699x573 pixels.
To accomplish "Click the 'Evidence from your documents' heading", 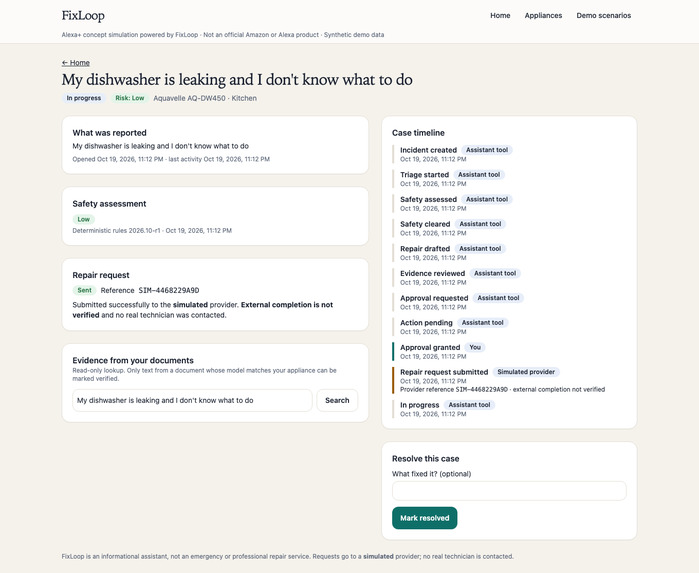I will (133, 360).
